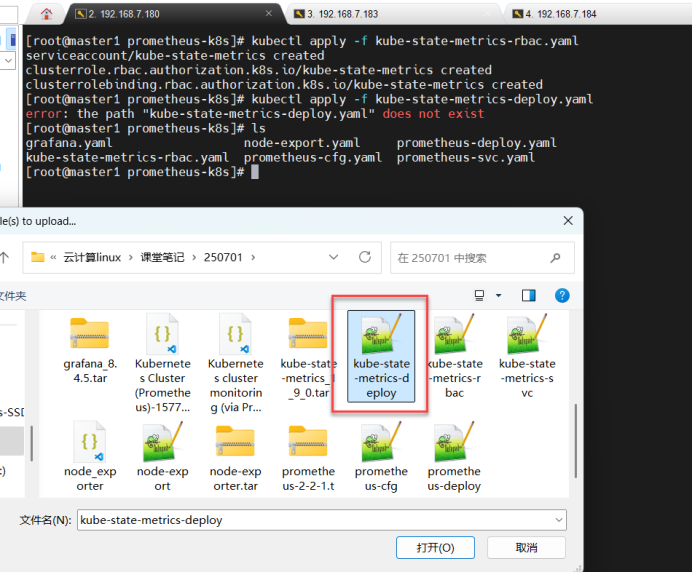Screen dimensions: 692x573
Task: Open the help button in file dialog
Action: tap(562, 295)
